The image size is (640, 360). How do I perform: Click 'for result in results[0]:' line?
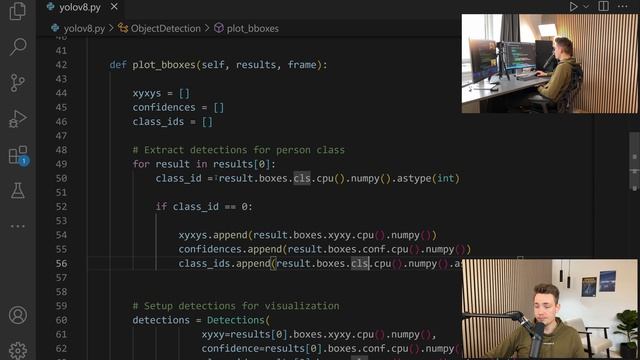click(204, 164)
